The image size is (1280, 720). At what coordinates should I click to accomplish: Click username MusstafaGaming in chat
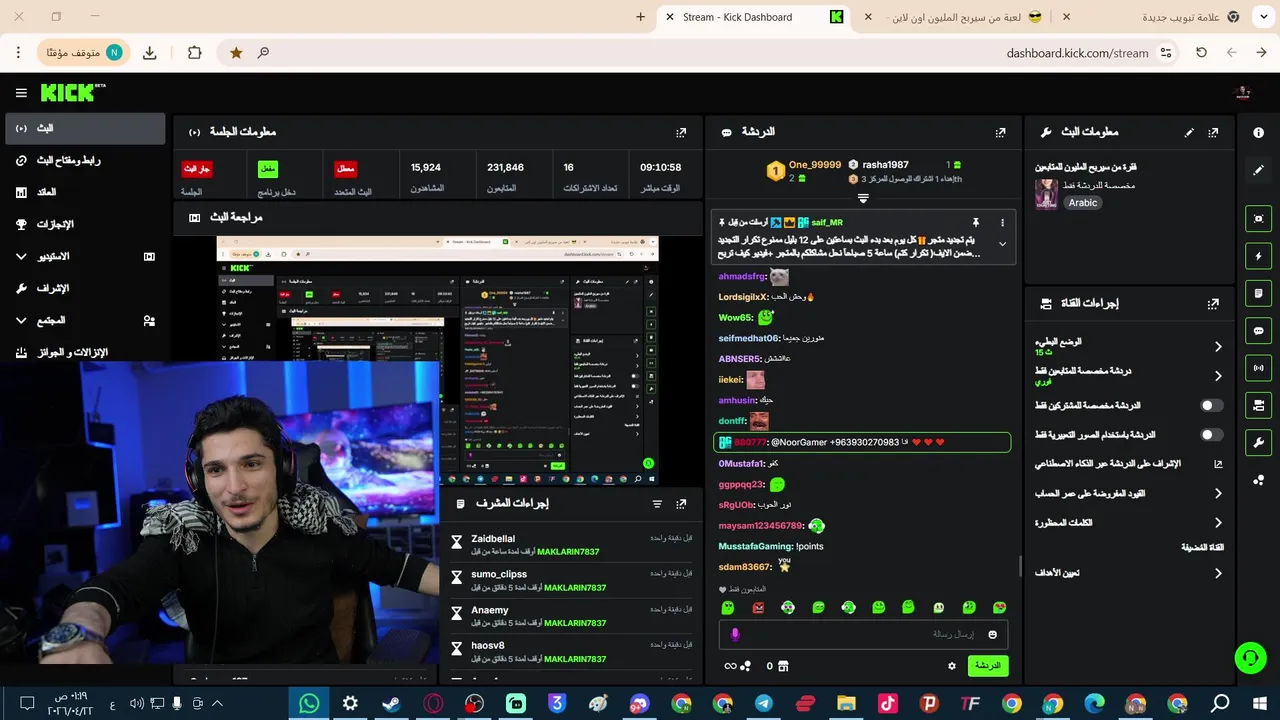[x=755, y=547]
